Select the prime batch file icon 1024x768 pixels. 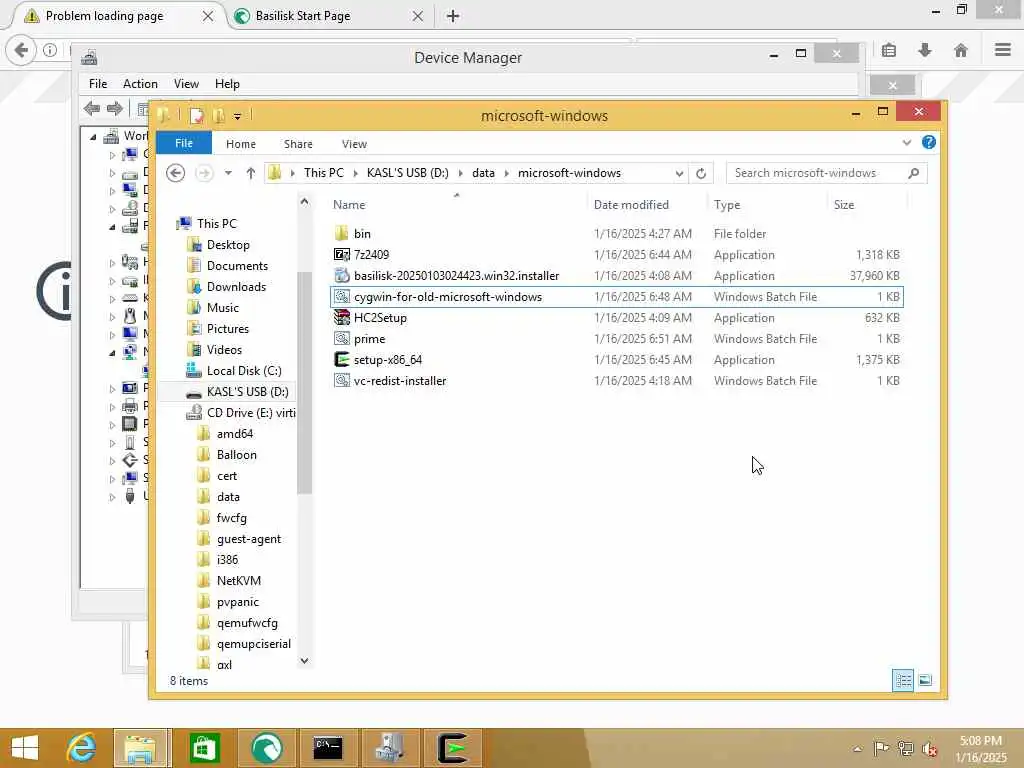click(x=341, y=338)
